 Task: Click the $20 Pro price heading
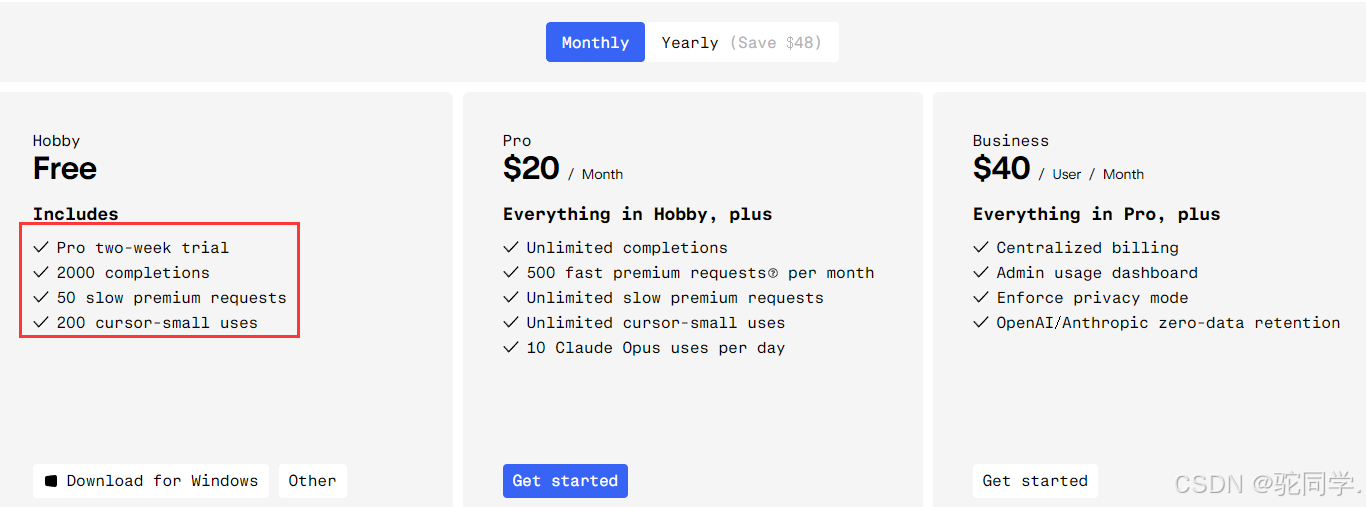[x=531, y=168]
